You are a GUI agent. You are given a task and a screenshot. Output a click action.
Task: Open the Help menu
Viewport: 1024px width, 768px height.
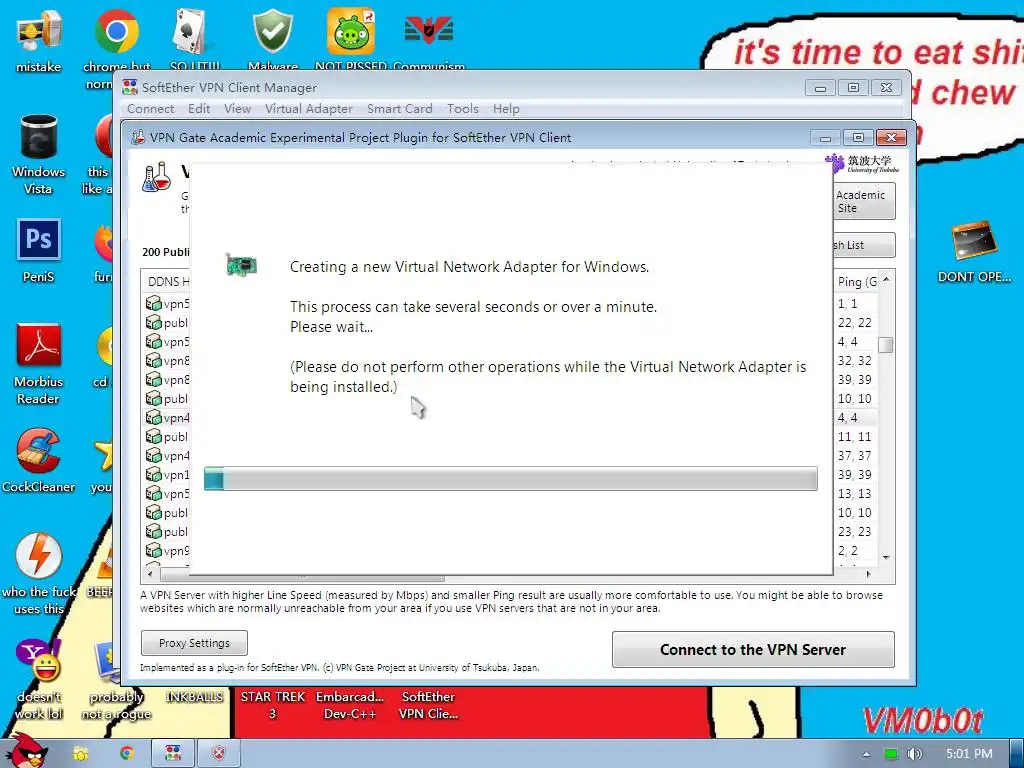pyautogui.click(x=505, y=109)
